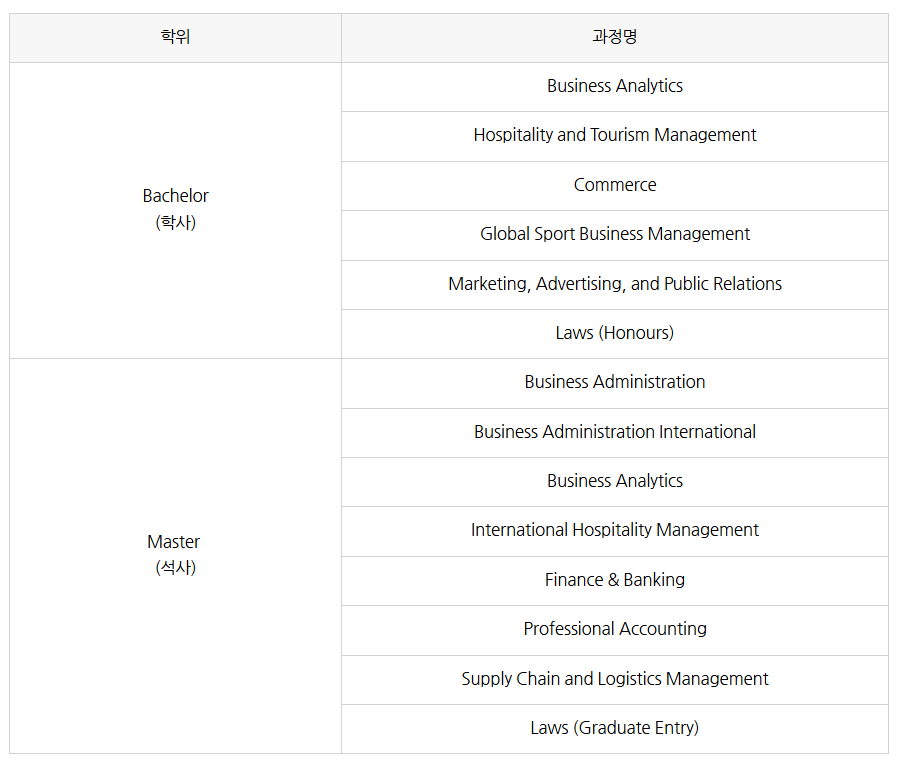Select the Master degree label
Screen dimensions: 898x762
(x=174, y=542)
